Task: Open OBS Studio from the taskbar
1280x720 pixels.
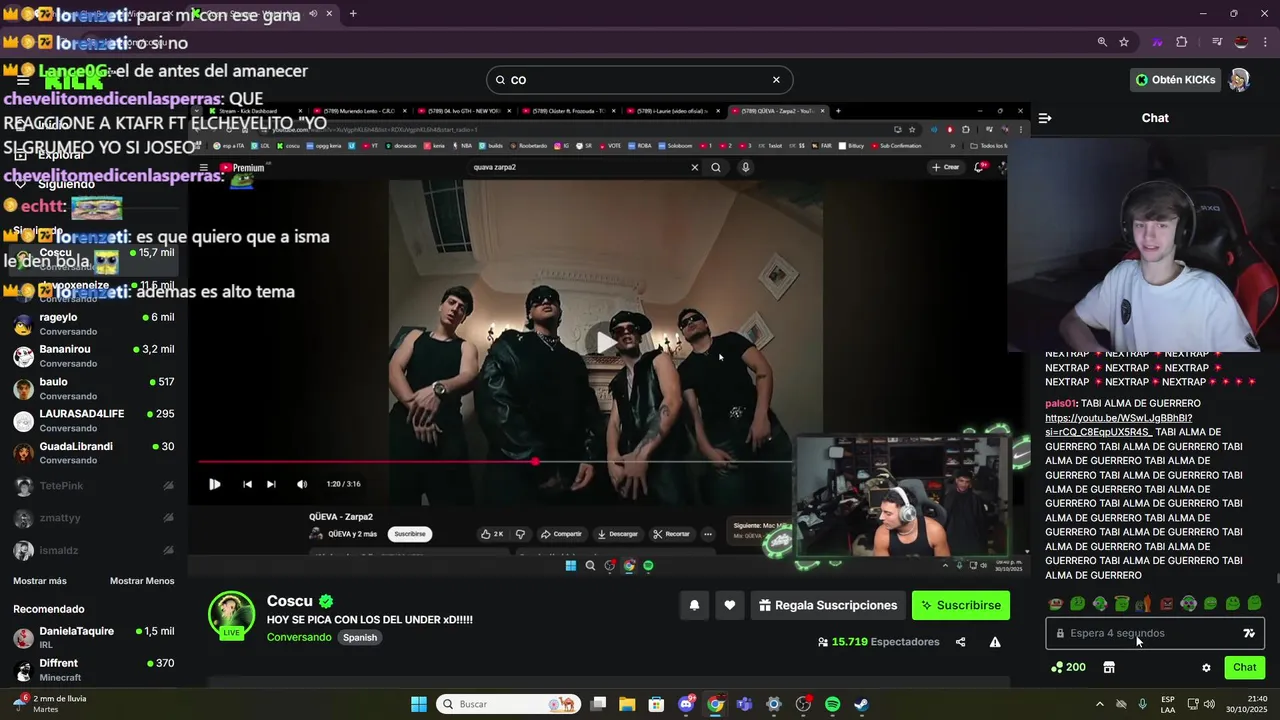Action: pos(803,704)
